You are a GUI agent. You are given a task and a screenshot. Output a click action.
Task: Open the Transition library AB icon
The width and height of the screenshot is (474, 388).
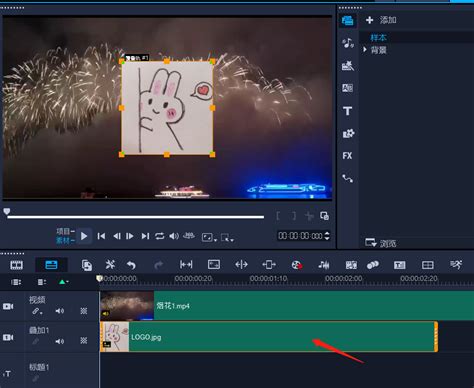(x=347, y=88)
